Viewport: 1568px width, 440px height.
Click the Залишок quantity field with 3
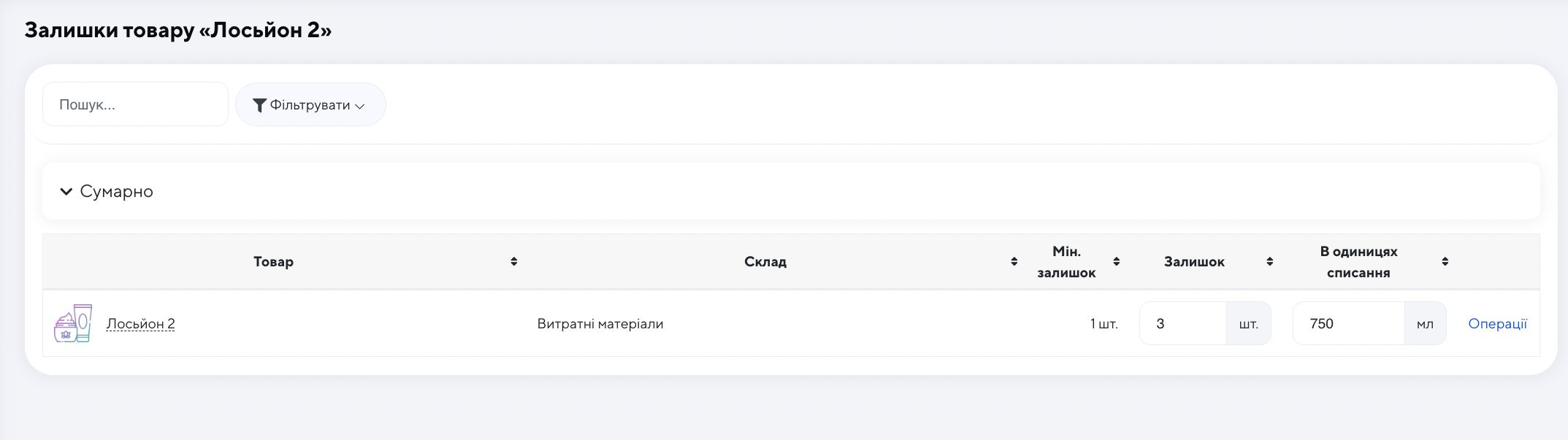coord(1183,324)
